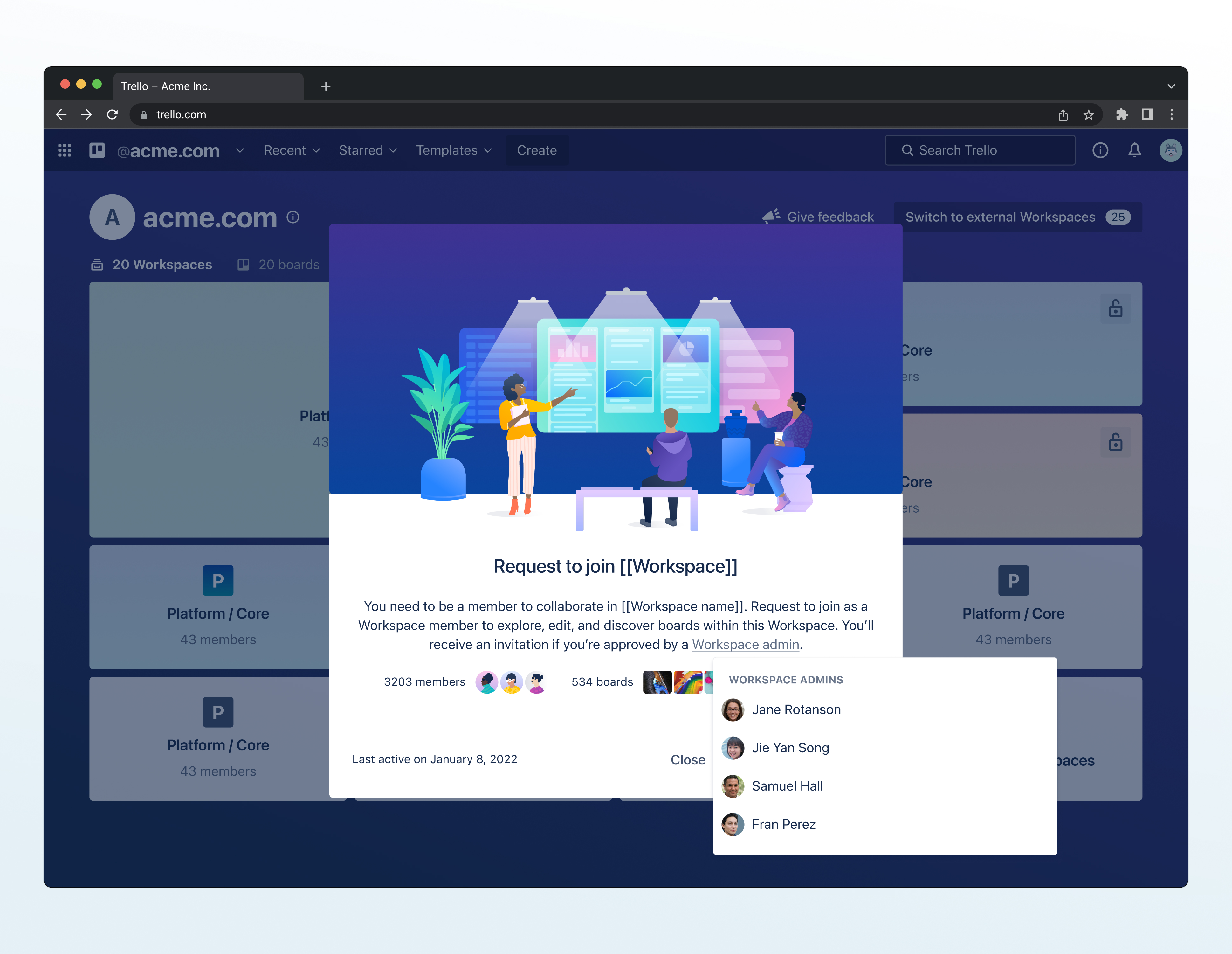Click the rainbow board thumbnail in the dialog

688,681
